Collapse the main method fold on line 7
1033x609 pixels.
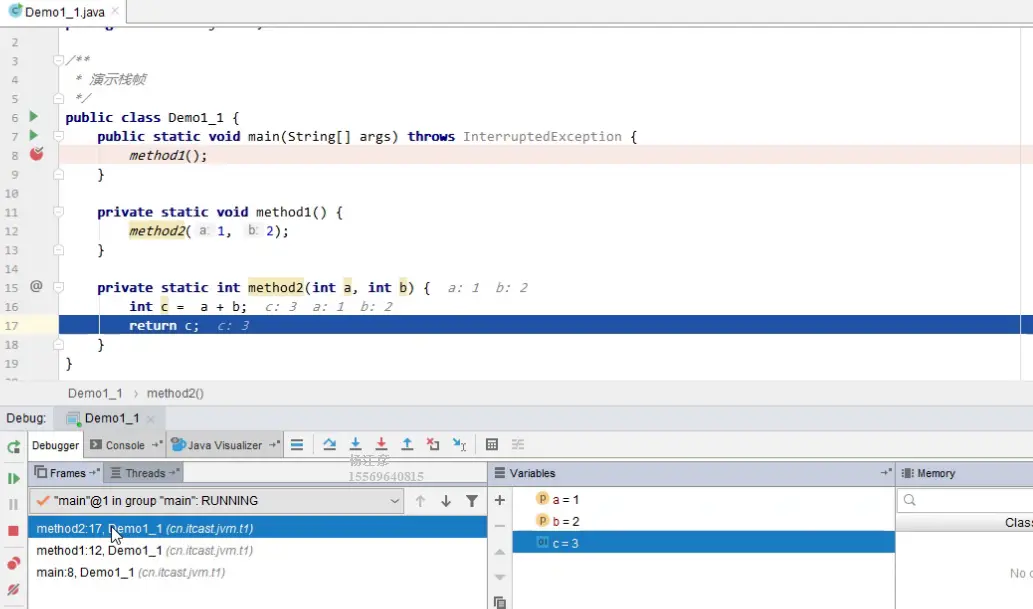(58, 136)
